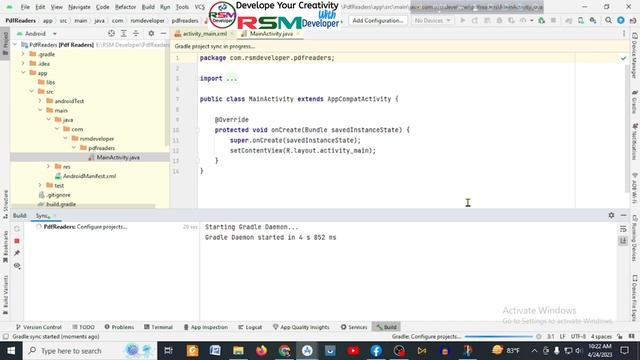Open the Gradle side tool window
The height and width of the screenshot is (360, 640).
coord(635,102)
